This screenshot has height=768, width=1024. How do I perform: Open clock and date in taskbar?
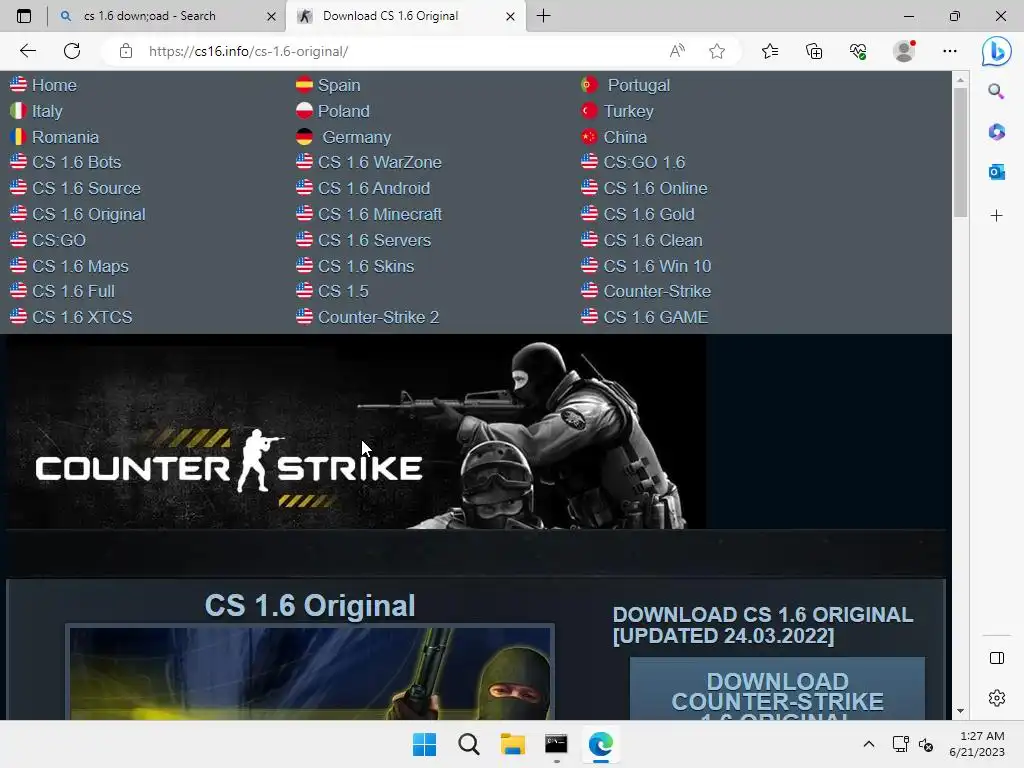point(977,744)
